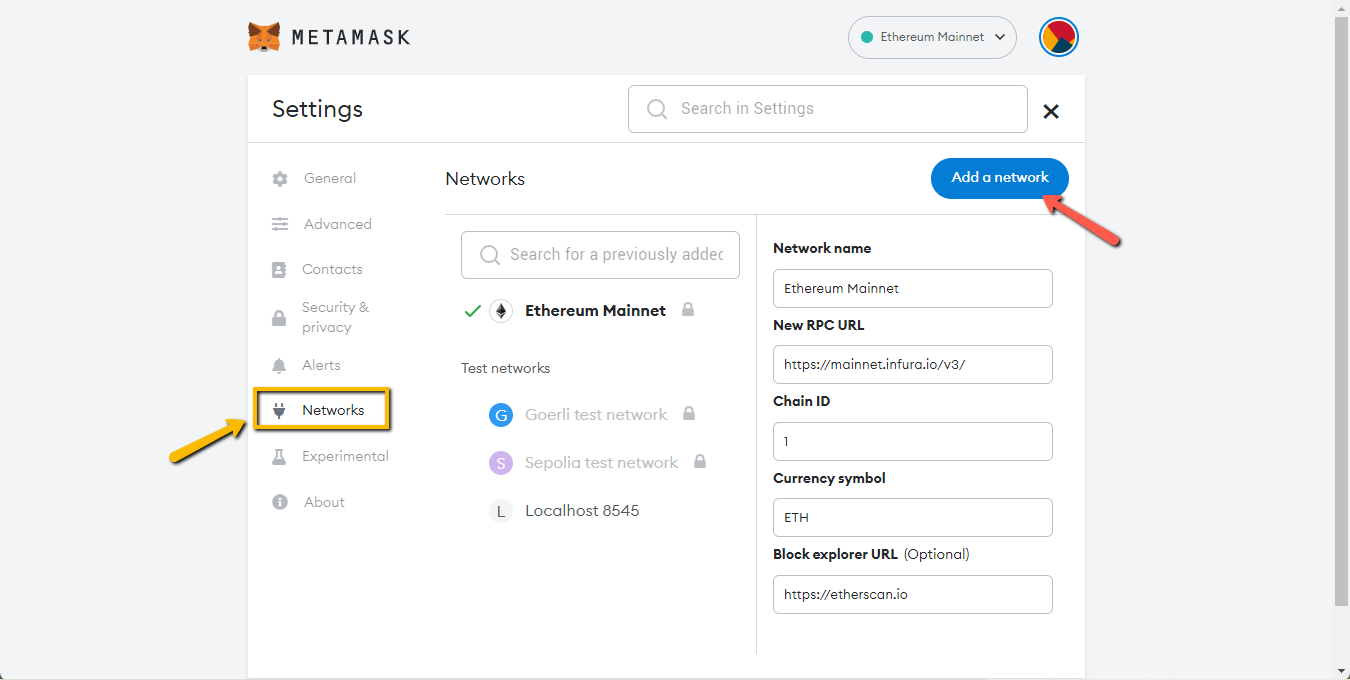Click the lock icon beside Goerli

click(x=689, y=413)
